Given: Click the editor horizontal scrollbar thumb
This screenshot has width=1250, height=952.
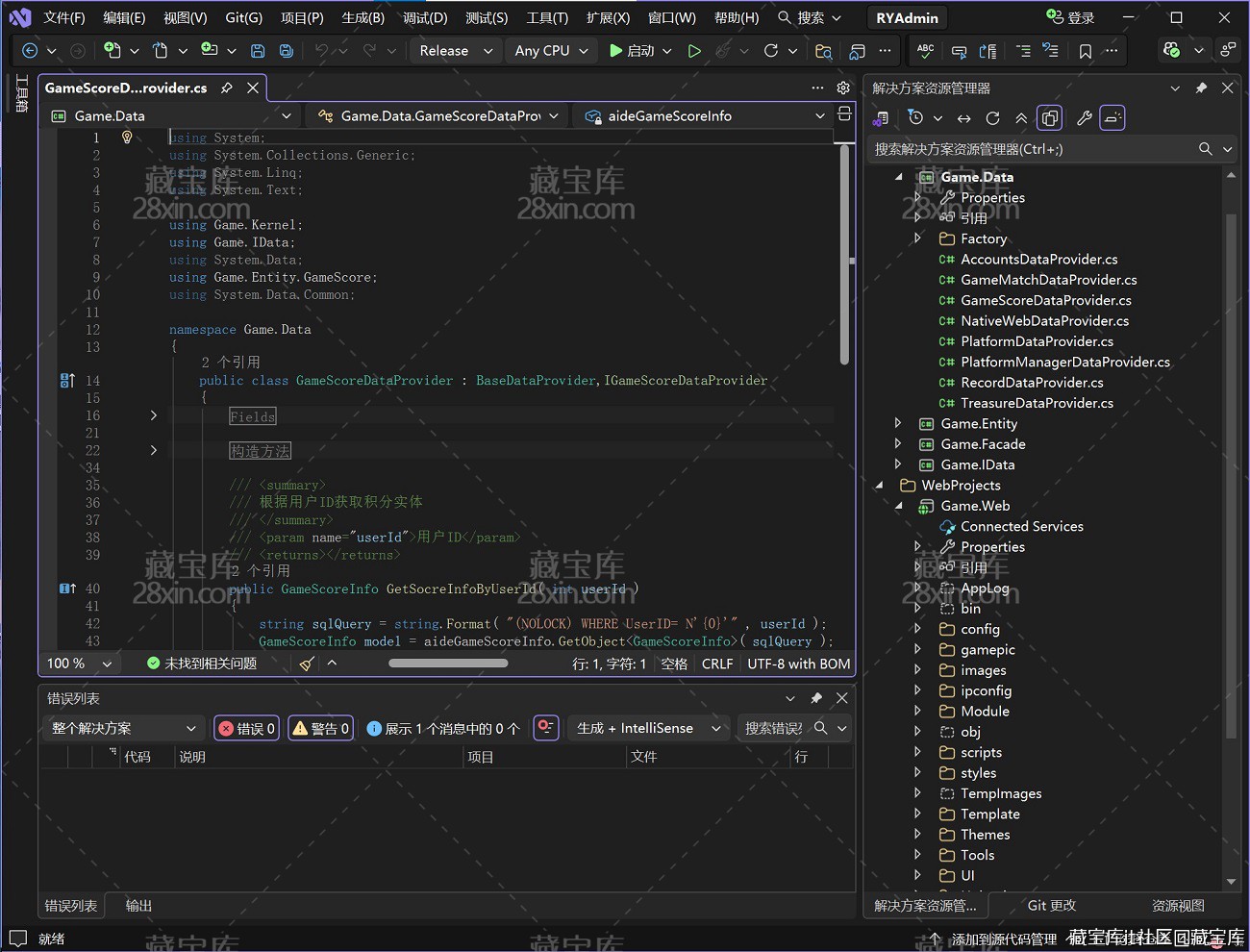Looking at the screenshot, I should [x=448, y=663].
